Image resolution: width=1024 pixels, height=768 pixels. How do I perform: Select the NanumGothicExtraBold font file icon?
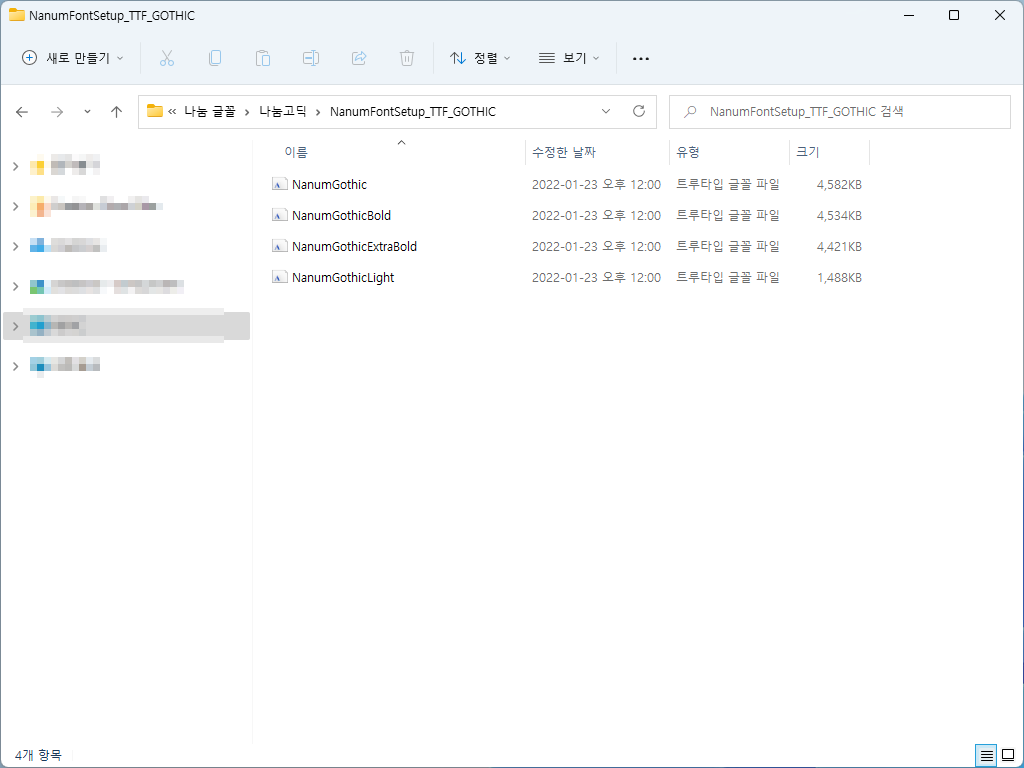pyautogui.click(x=280, y=246)
